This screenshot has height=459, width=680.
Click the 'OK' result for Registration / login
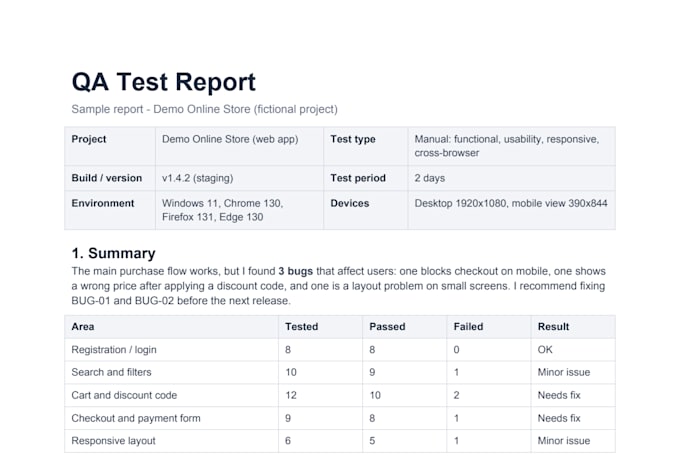coord(545,350)
